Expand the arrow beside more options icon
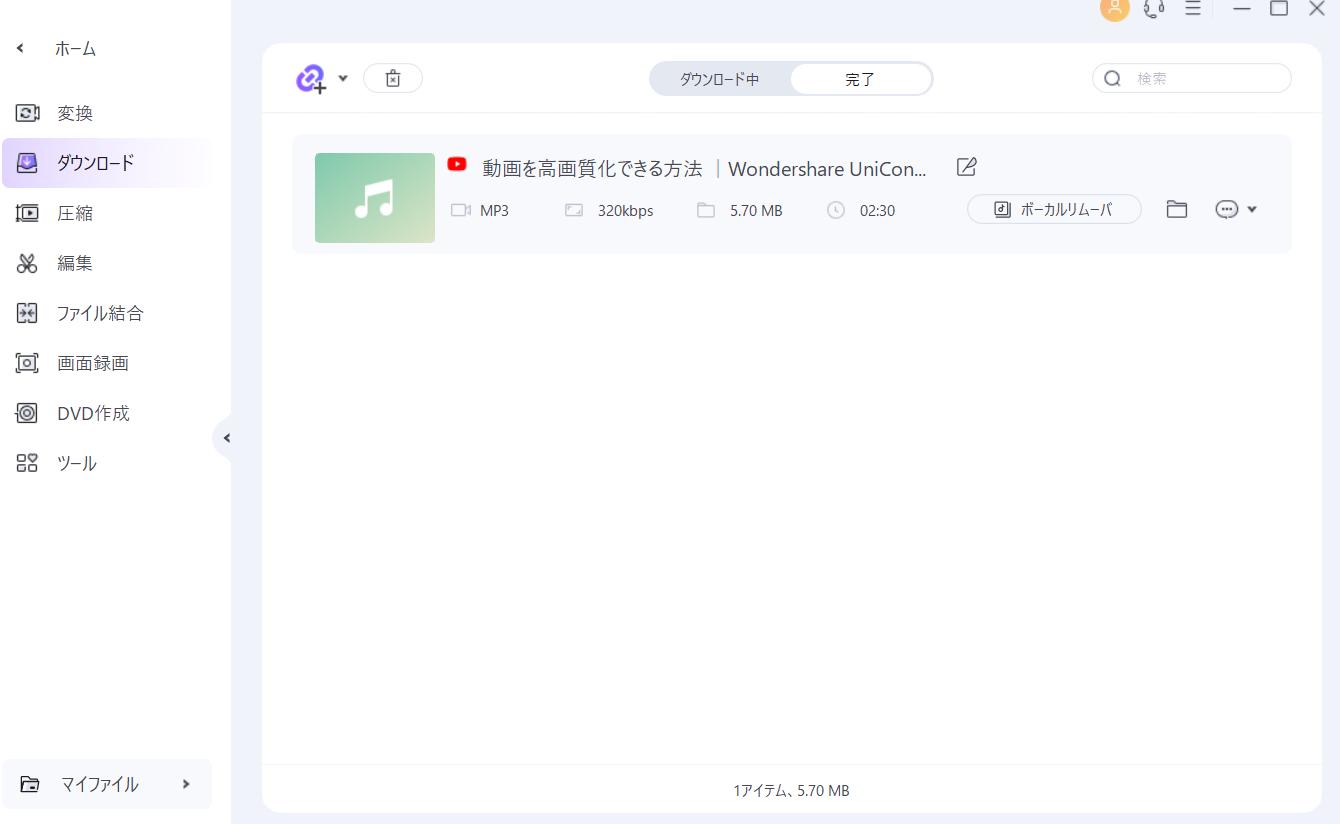Screen dimensions: 1340x824 (1252, 209)
